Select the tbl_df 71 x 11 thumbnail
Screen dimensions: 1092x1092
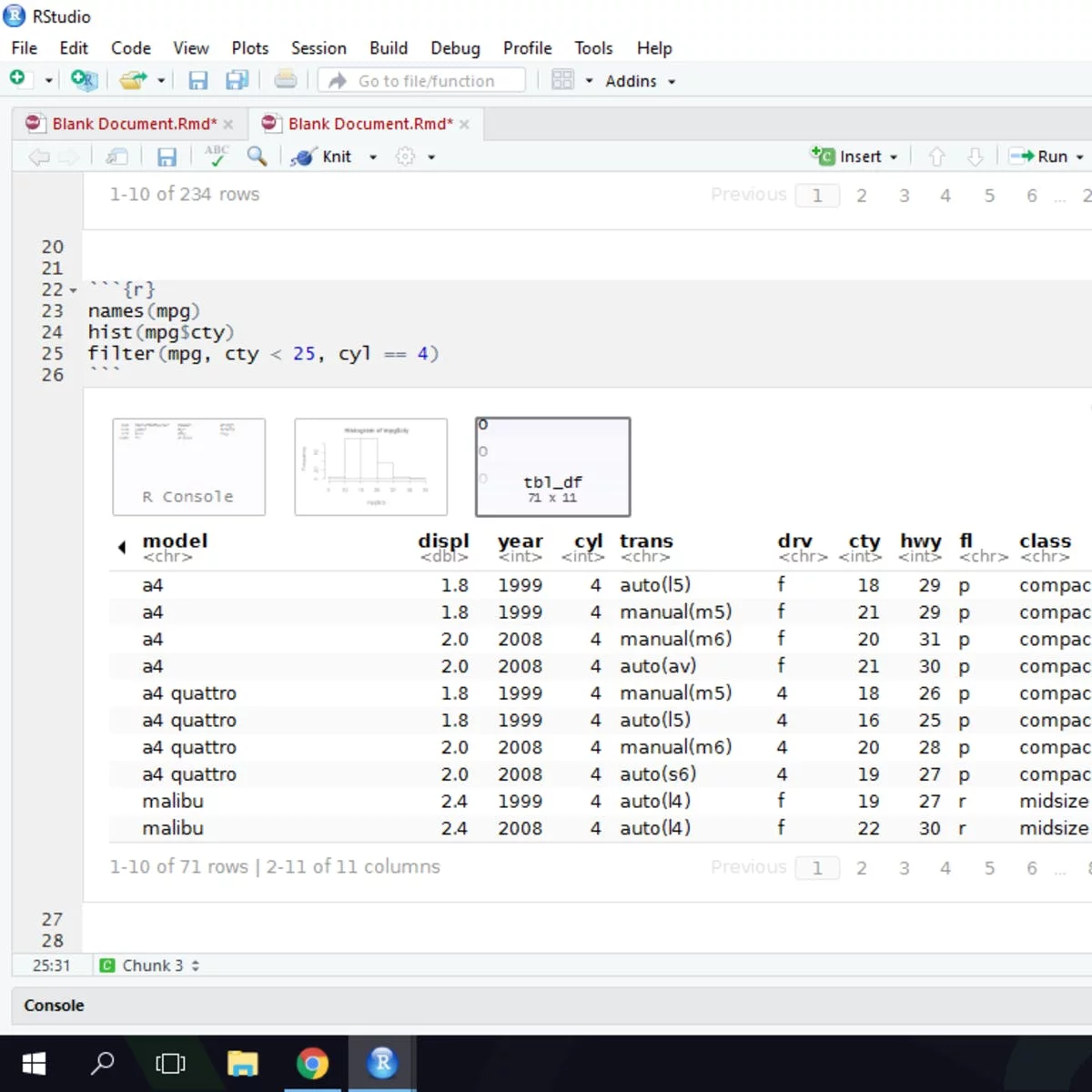pyautogui.click(x=552, y=467)
